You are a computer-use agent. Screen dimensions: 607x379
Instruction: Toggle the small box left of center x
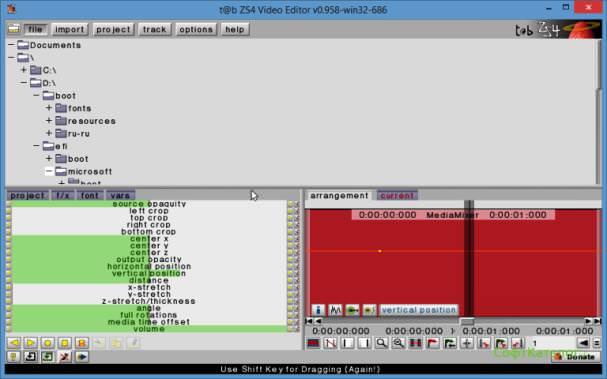[x=9, y=239]
